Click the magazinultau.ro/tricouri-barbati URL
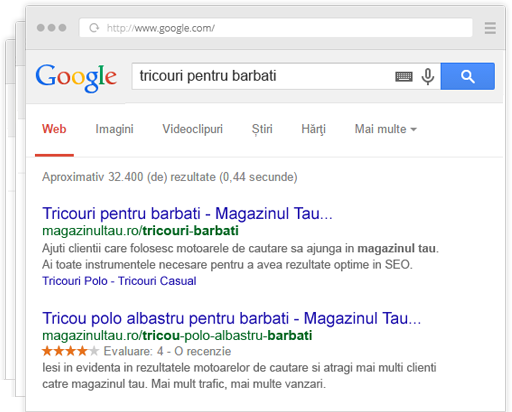Image resolution: width=512 pixels, height=412 pixels. click(140, 231)
